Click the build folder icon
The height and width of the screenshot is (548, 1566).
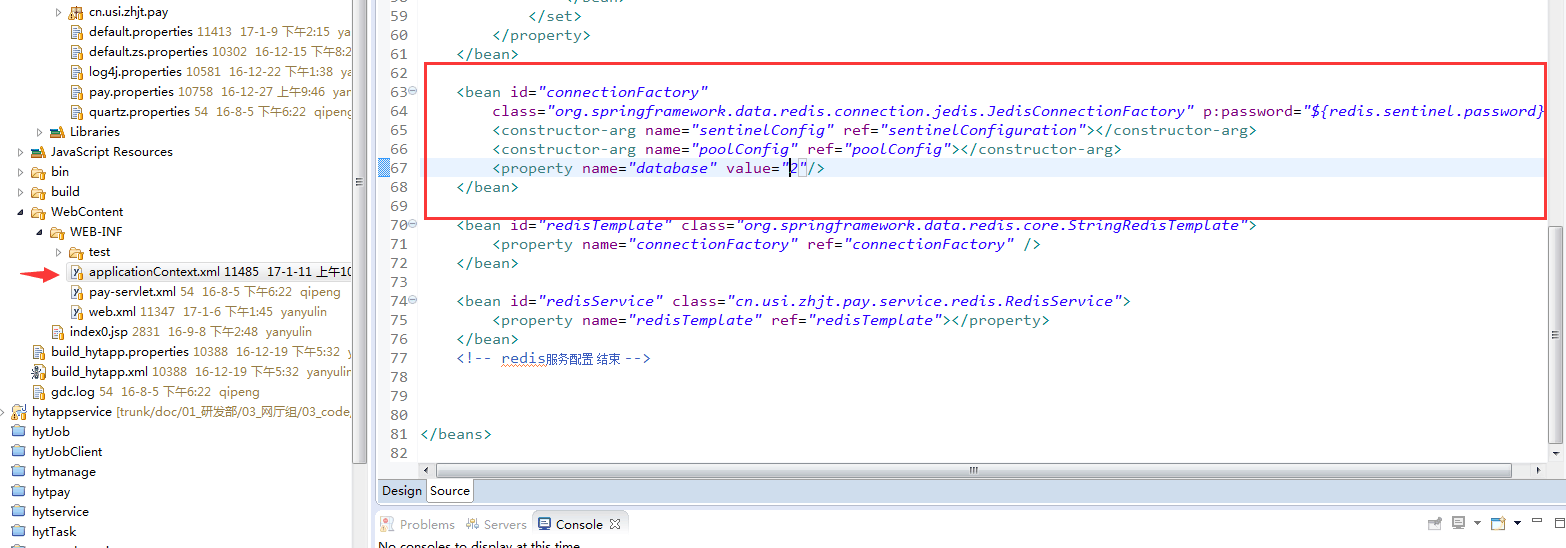39,192
